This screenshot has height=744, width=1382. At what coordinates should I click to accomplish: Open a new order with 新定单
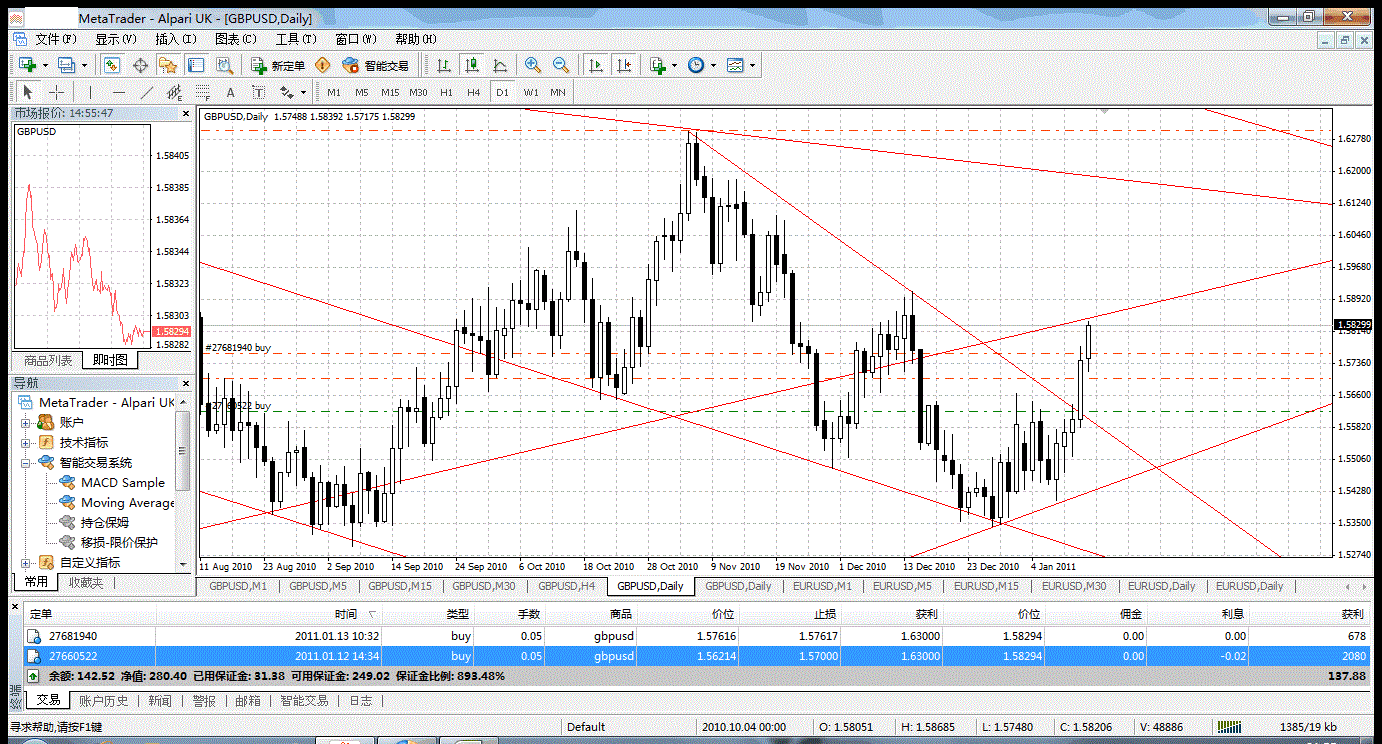[278, 65]
